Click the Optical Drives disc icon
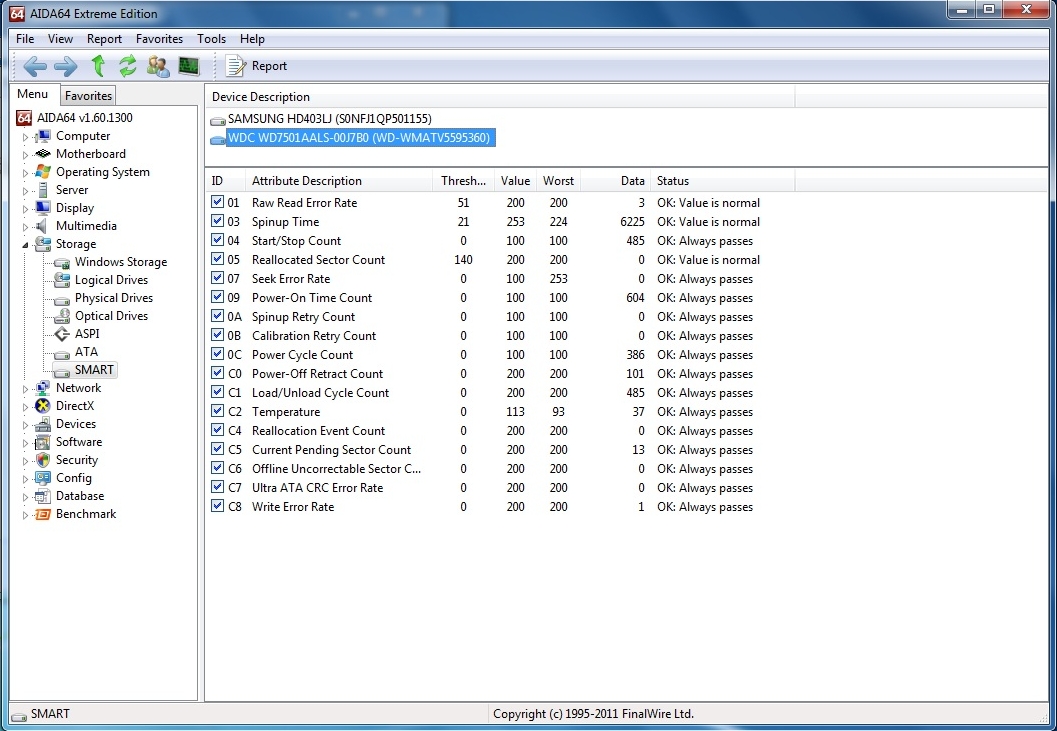The image size is (1057, 731). tap(62, 316)
